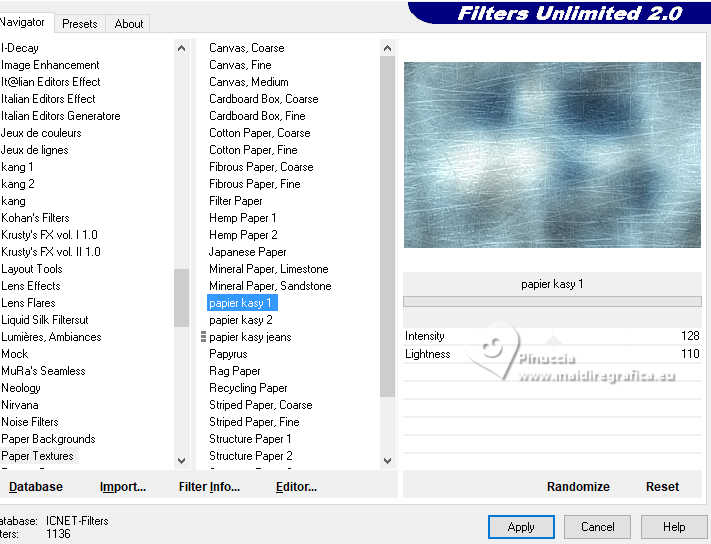
Task: Choose the Hemp Paper 2 filter
Action: 243,235
